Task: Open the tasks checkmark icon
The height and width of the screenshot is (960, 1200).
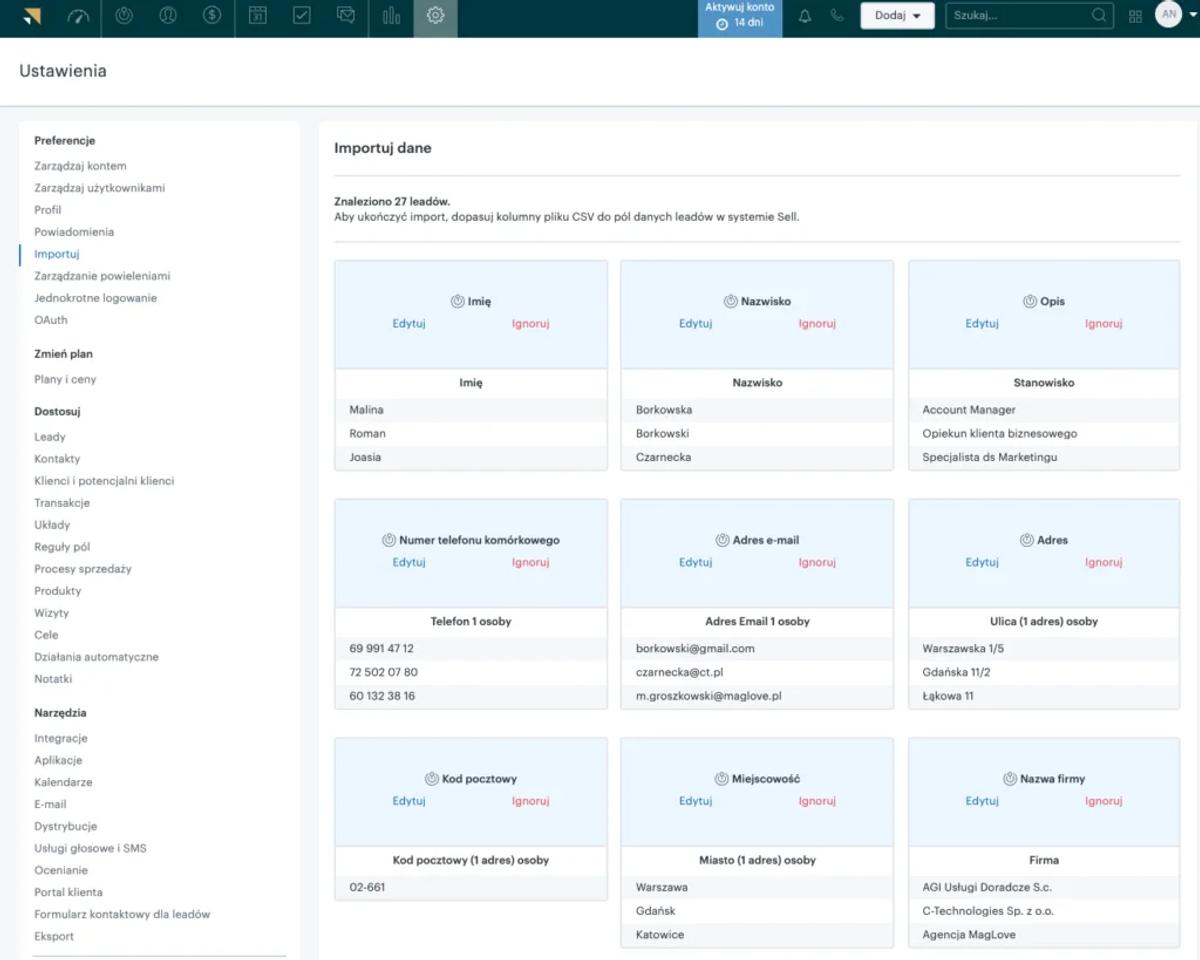Action: tap(302, 16)
